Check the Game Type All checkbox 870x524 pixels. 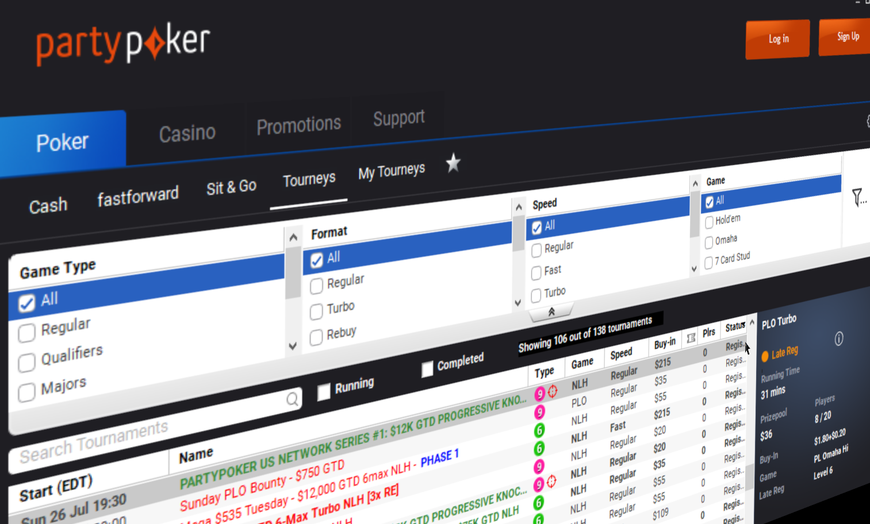[x=27, y=303]
